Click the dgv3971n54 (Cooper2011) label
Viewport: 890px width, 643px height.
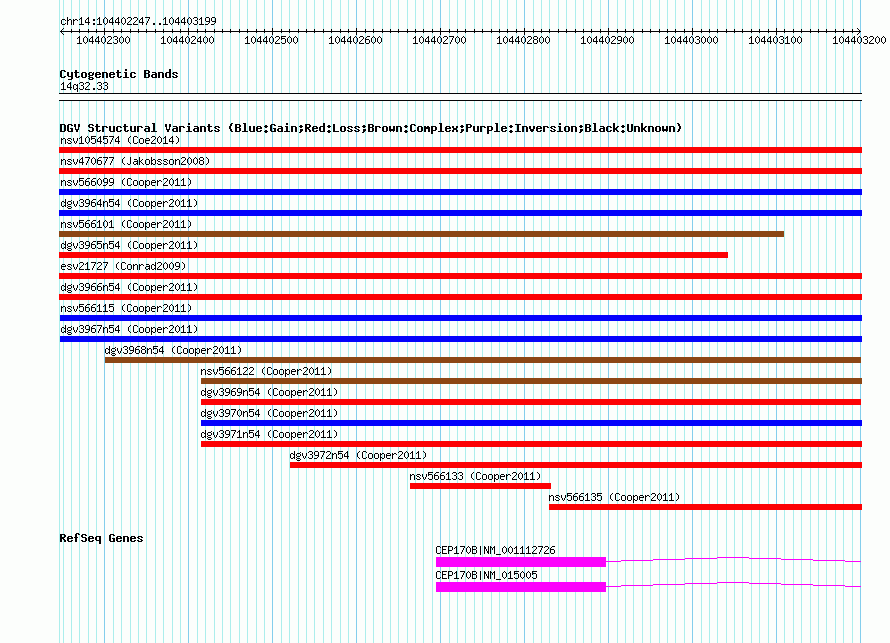[x=269, y=434]
